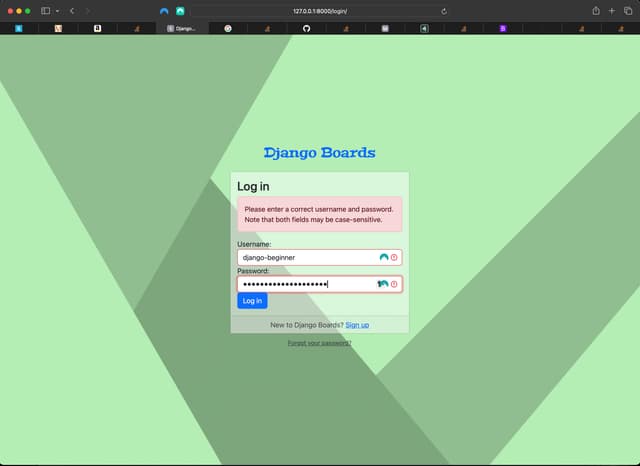Click red warning icon in Password field

pos(394,284)
